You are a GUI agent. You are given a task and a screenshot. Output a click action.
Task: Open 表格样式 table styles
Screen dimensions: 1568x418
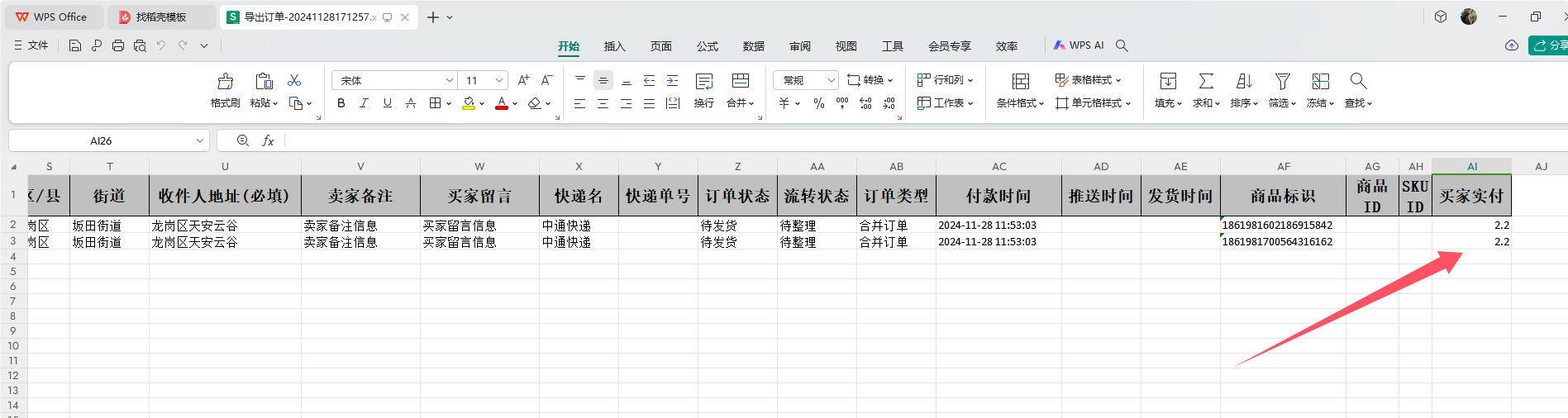pos(1088,80)
